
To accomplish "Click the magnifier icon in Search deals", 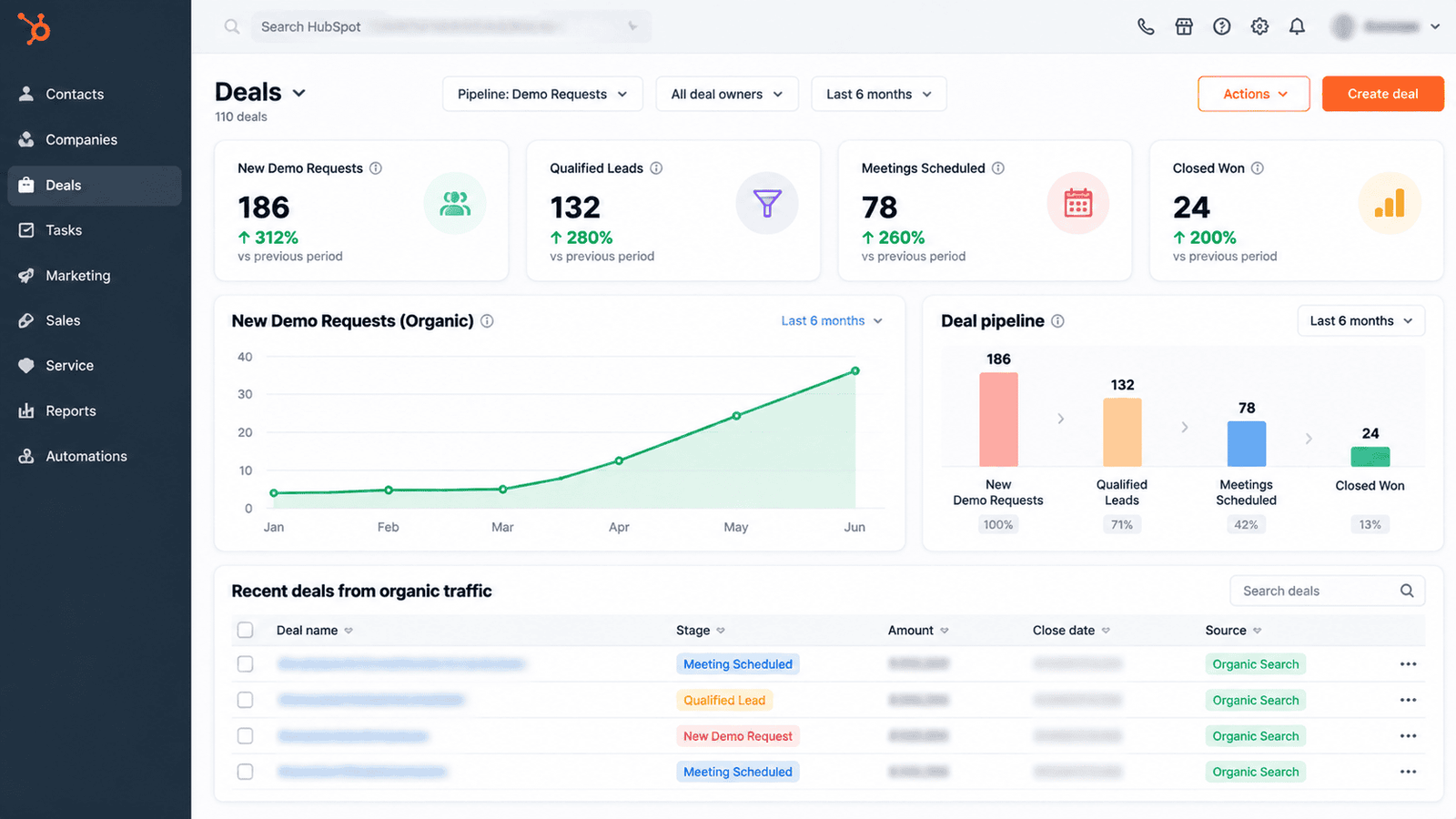I will (1407, 591).
